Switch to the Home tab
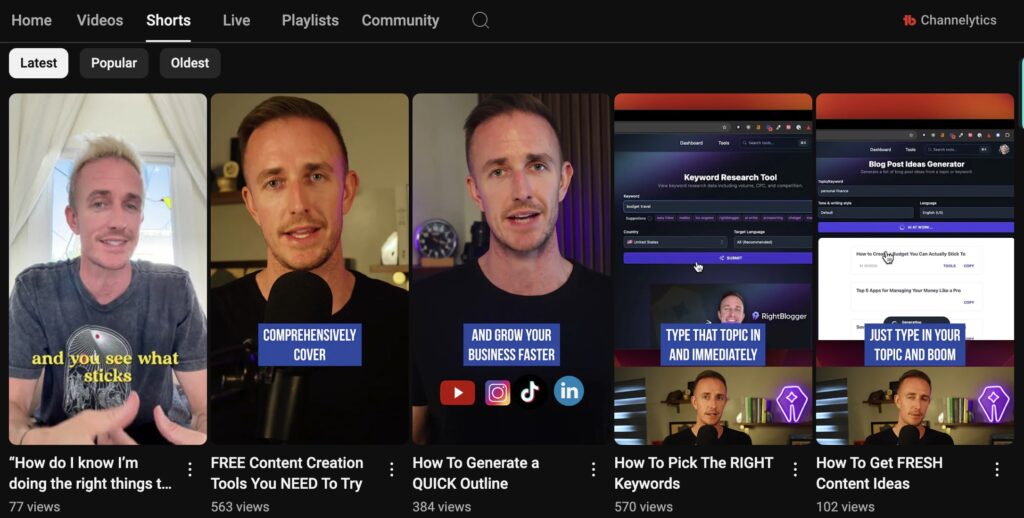The height and width of the screenshot is (518, 1024). coord(31,20)
